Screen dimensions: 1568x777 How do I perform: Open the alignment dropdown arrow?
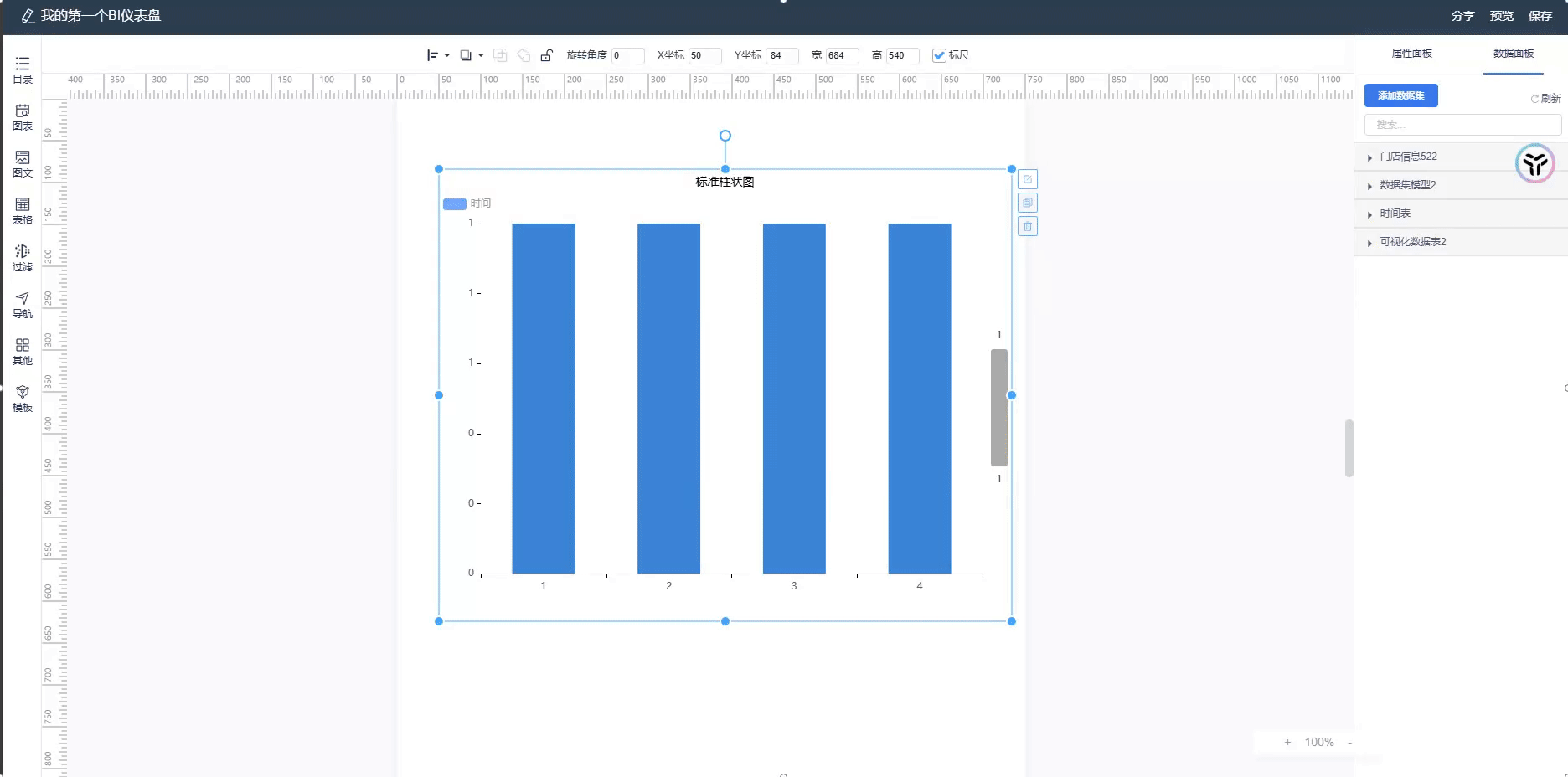coord(447,55)
